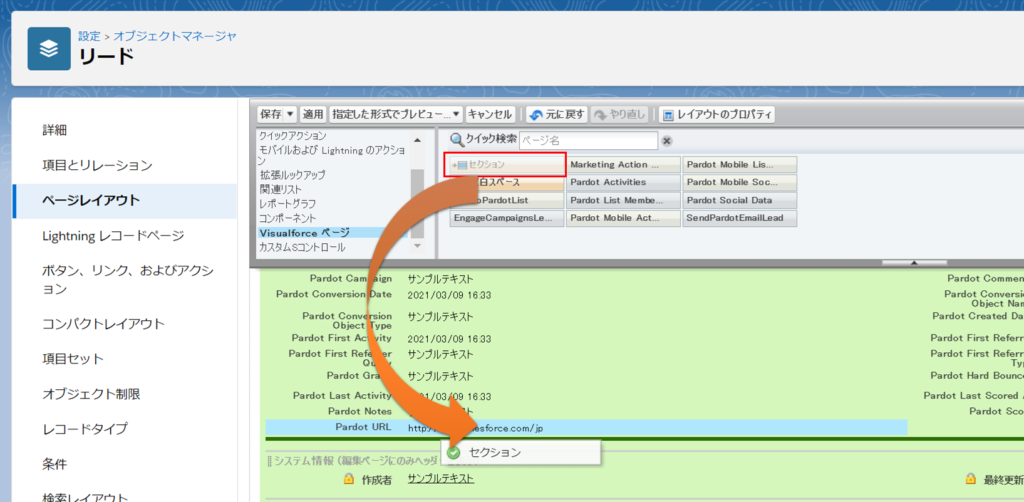Click Pardot Social Data palette item
This screenshot has width=1024, height=502.
coord(740,200)
